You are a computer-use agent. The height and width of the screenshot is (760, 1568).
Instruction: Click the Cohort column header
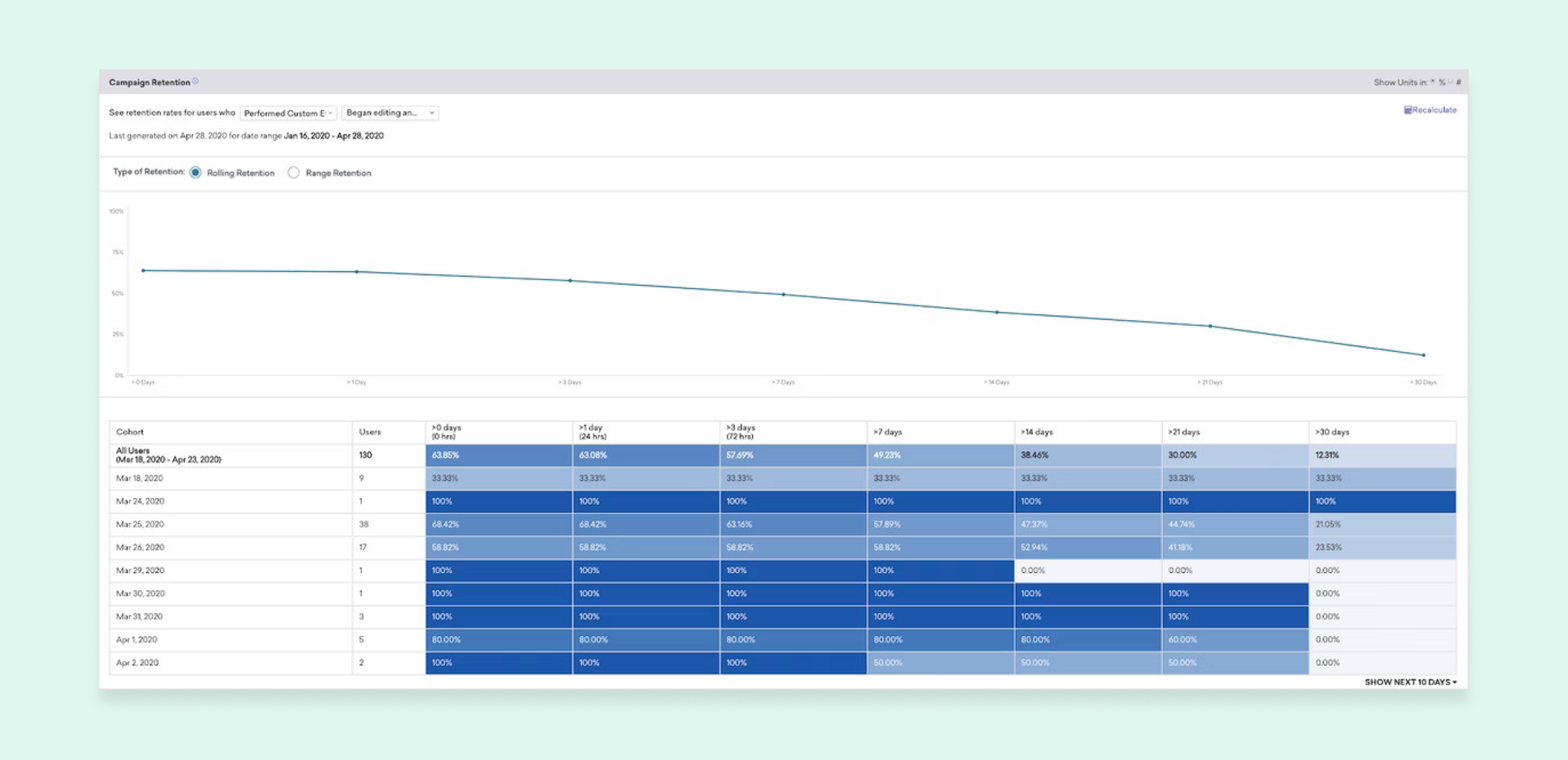click(x=130, y=433)
